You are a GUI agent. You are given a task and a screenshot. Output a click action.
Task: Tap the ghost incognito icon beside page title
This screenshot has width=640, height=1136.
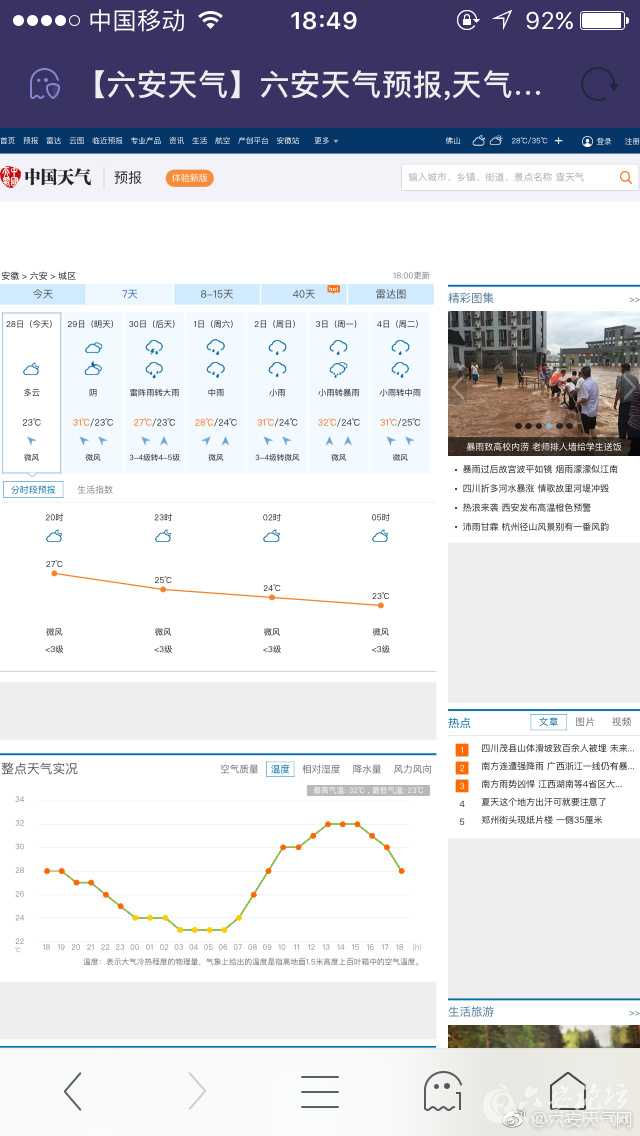[44, 85]
